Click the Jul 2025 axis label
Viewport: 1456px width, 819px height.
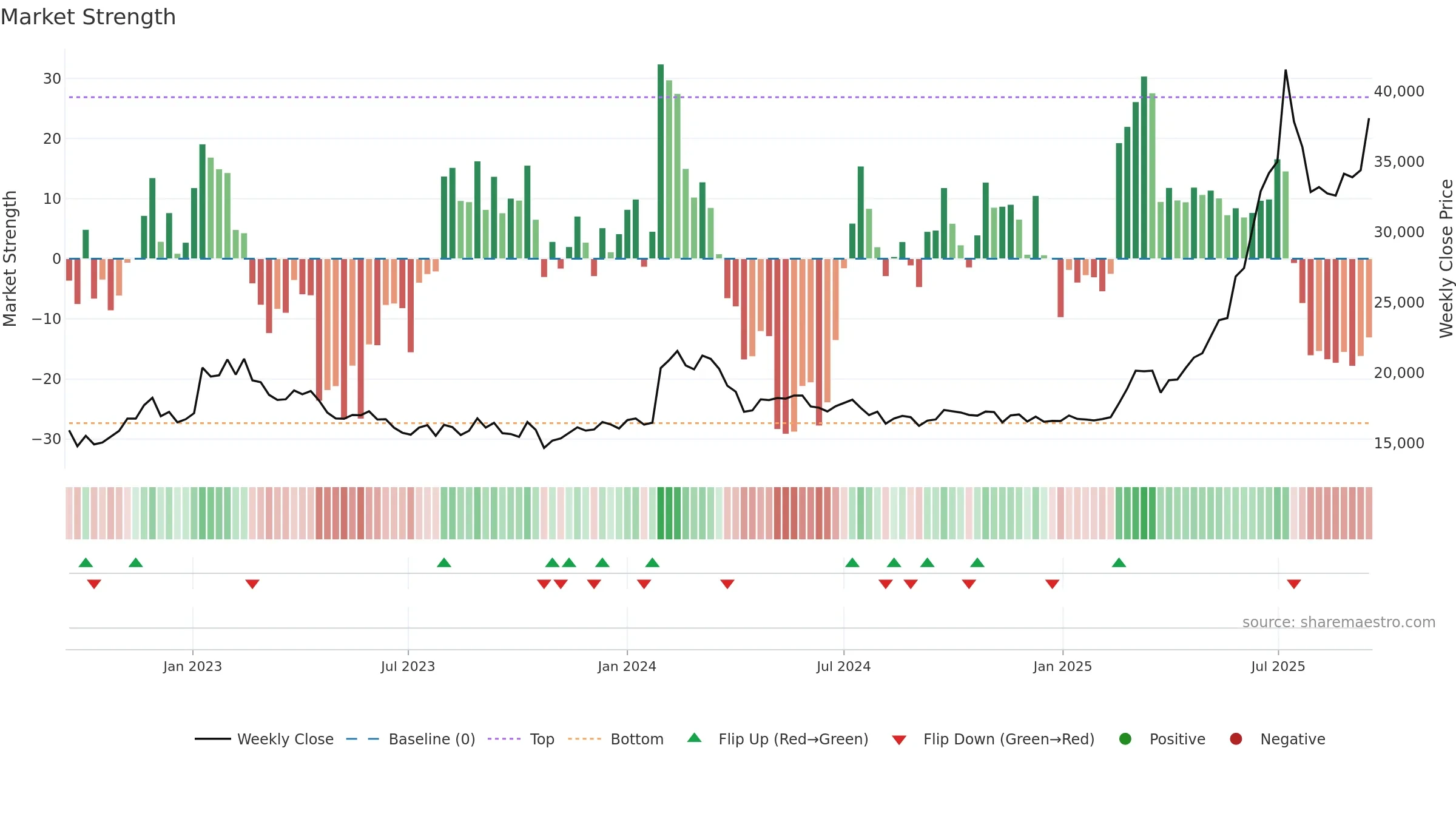pyautogui.click(x=1278, y=666)
